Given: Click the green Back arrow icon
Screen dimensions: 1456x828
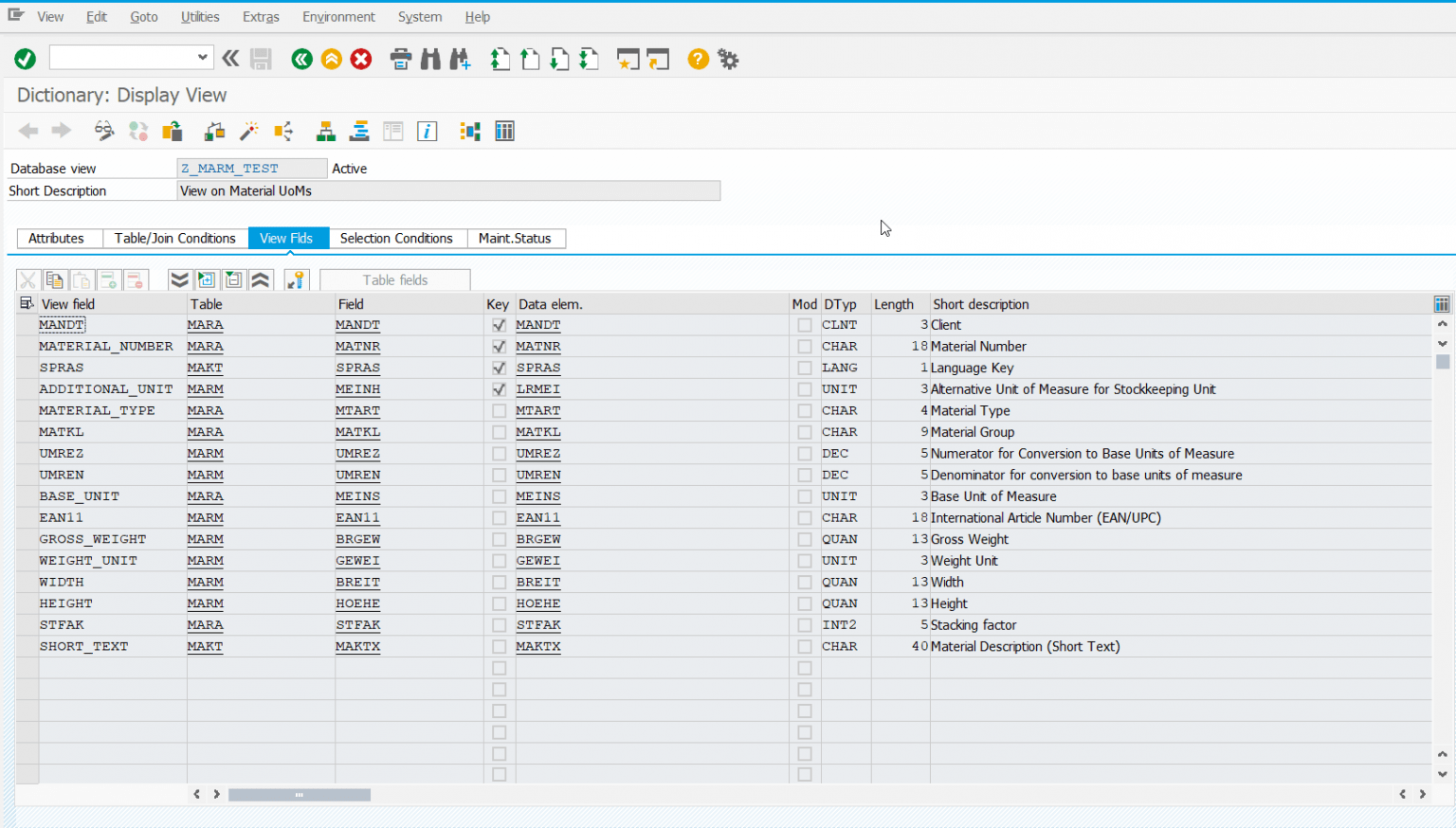Looking at the screenshot, I should [x=301, y=60].
